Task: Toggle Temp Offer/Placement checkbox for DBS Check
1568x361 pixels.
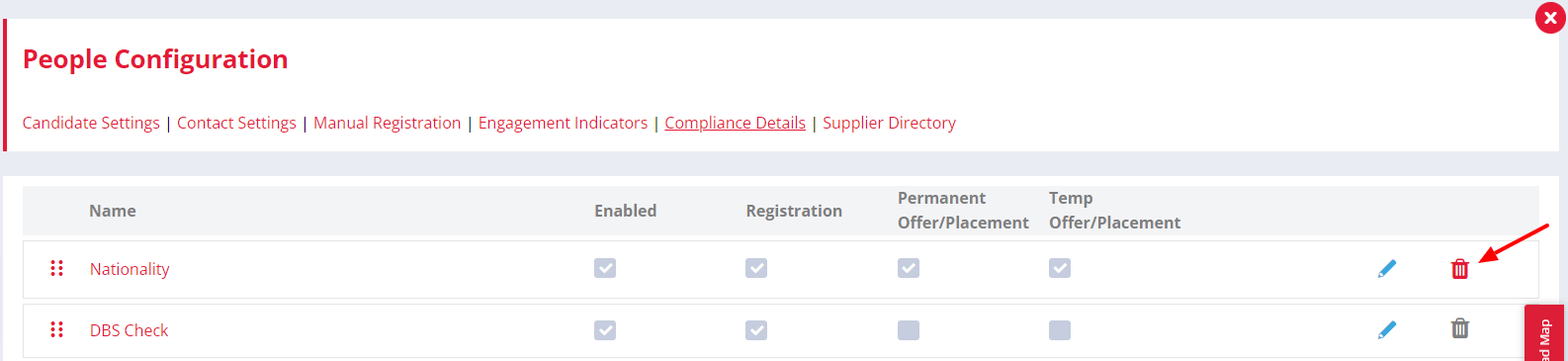Action: tap(1060, 330)
